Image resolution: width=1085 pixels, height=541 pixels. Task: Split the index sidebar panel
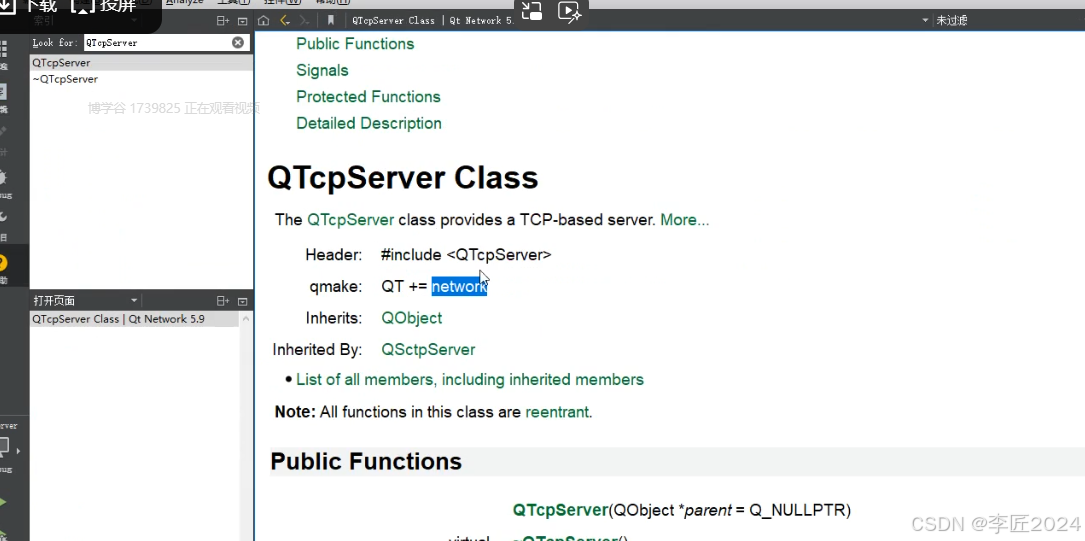click(223, 21)
